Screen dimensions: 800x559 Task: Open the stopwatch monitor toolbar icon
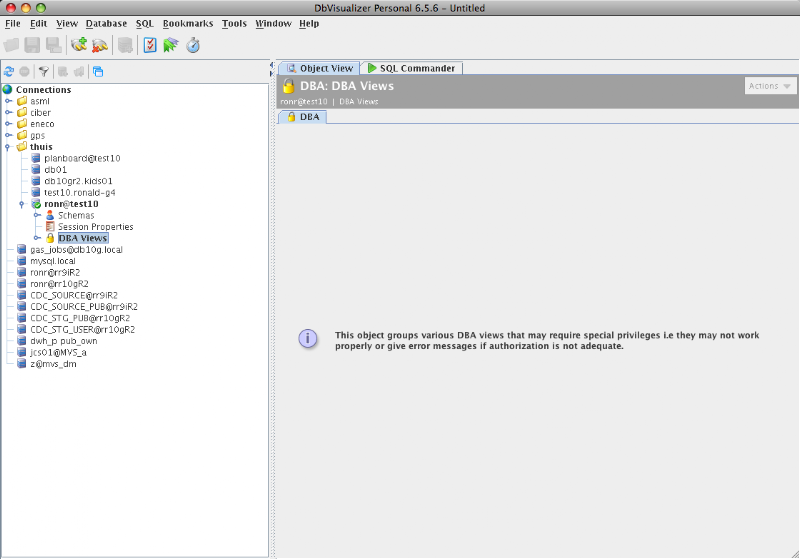pos(193,45)
